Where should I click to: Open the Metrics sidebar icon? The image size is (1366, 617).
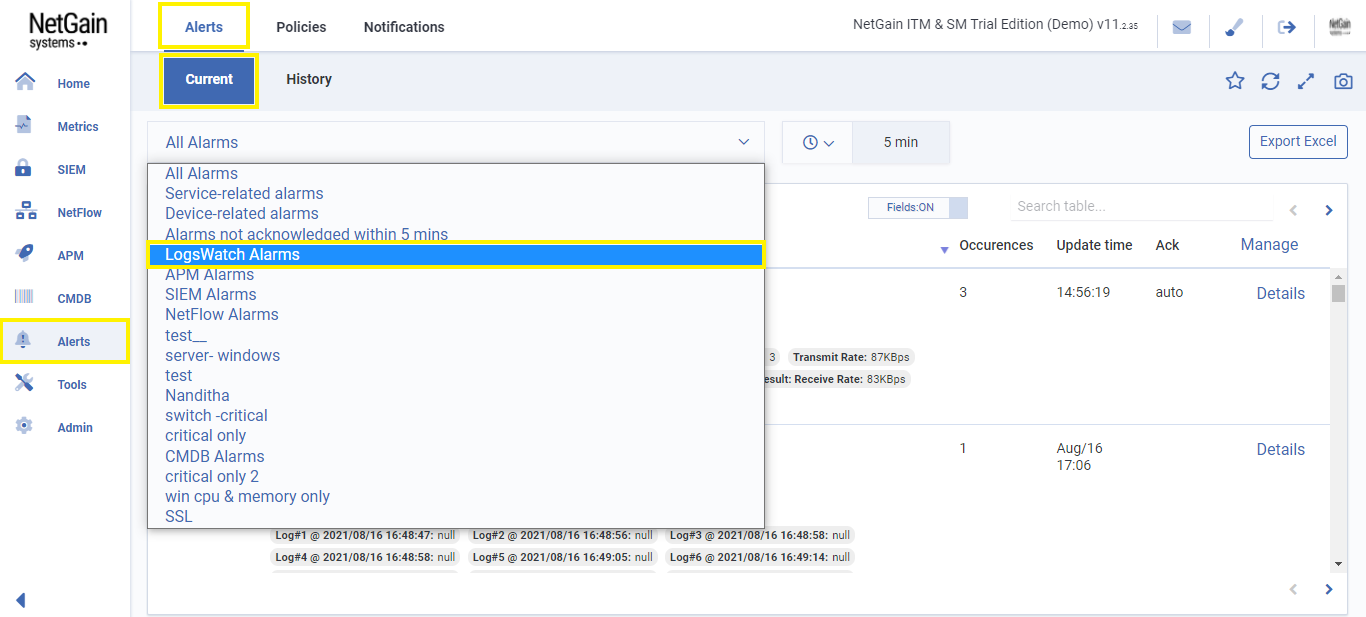[x=25, y=126]
